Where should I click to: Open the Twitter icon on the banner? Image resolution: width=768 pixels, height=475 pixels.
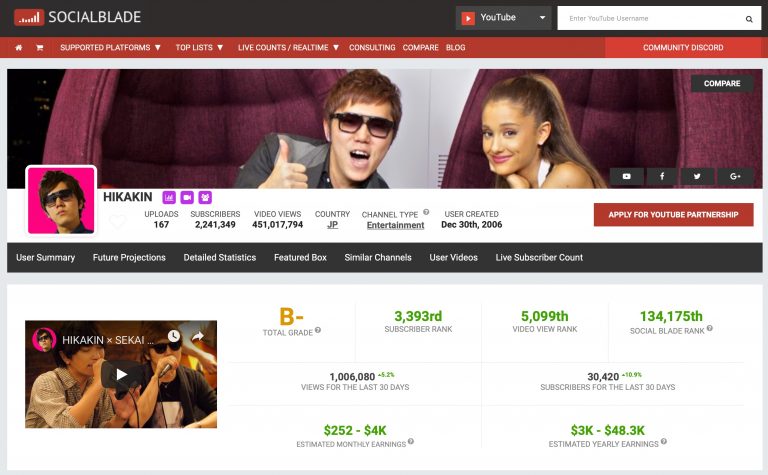697,176
